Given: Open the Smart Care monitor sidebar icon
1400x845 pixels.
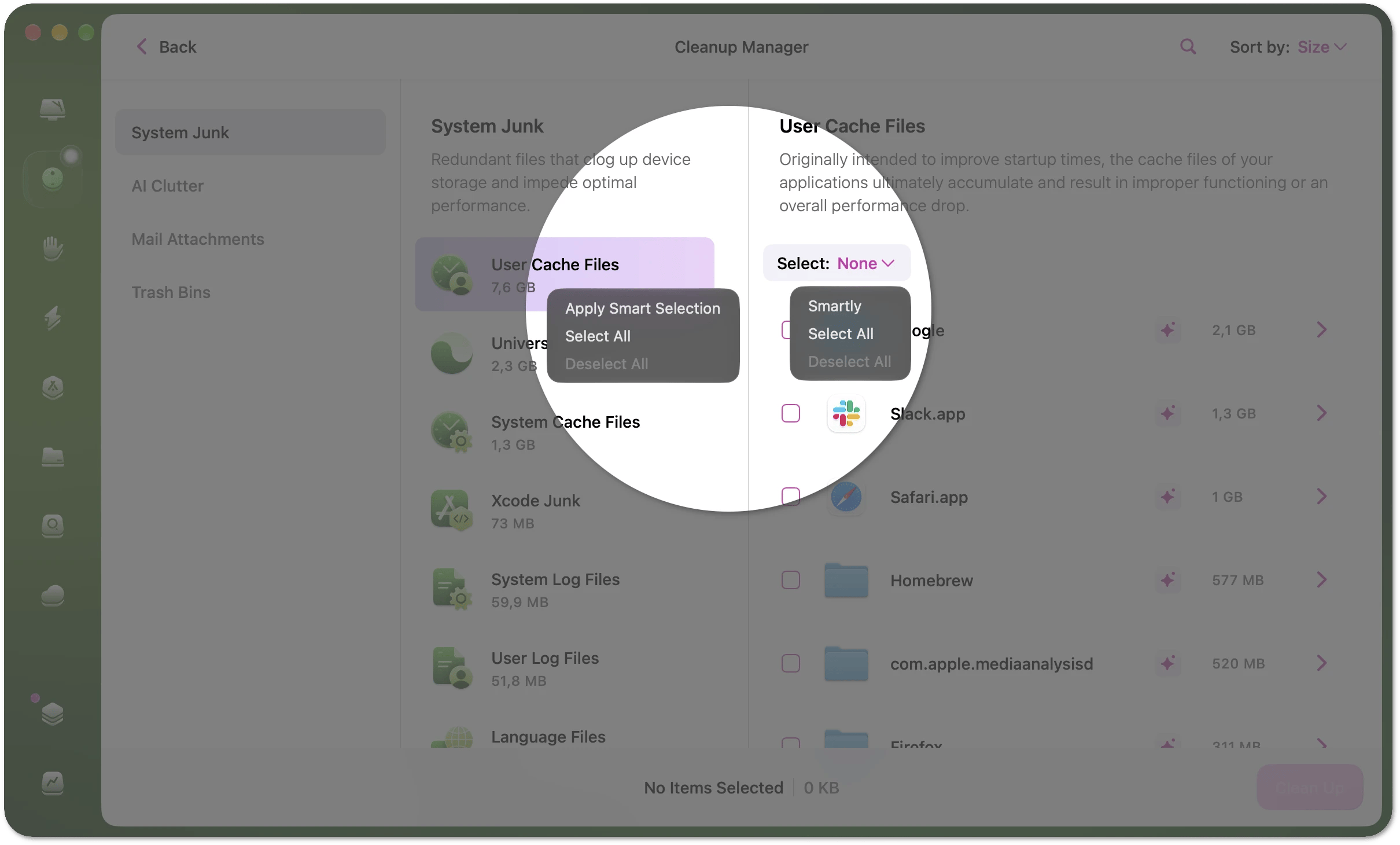Looking at the screenshot, I should pos(53,109).
